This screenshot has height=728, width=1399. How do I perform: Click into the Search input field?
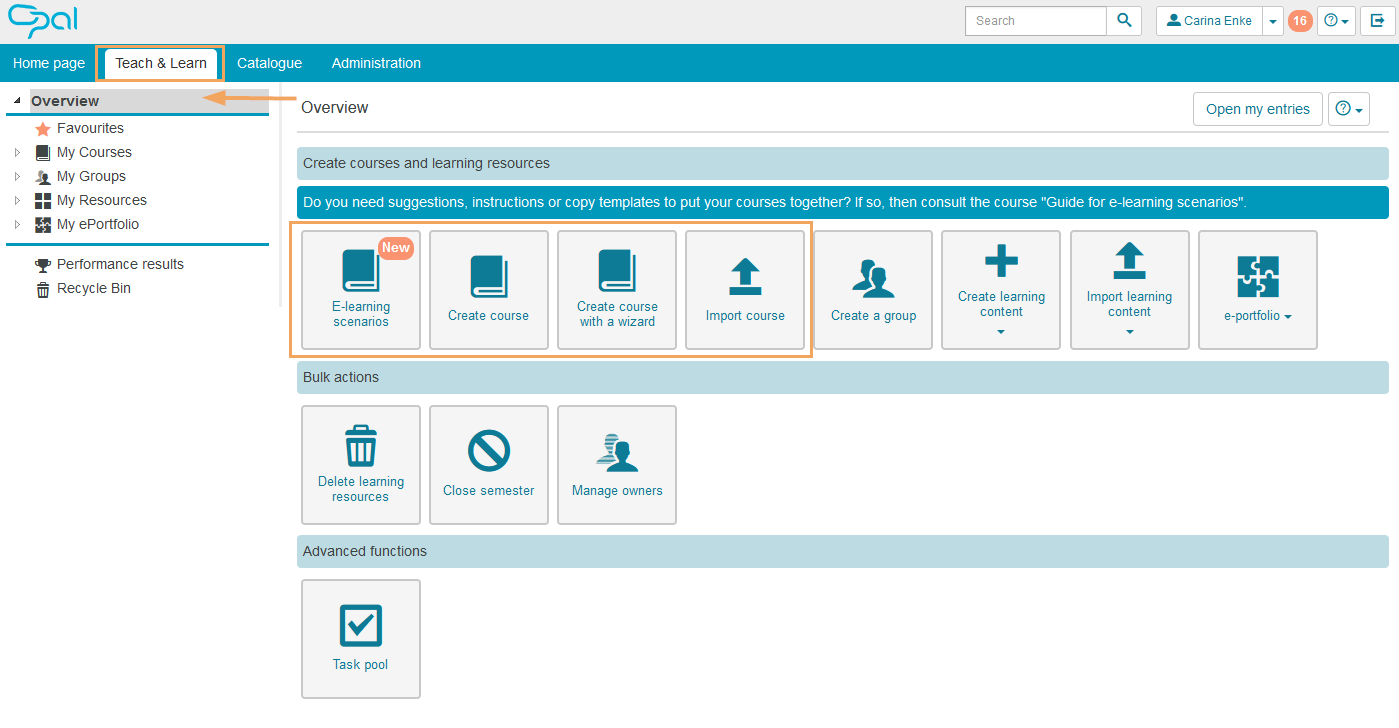tap(1035, 20)
